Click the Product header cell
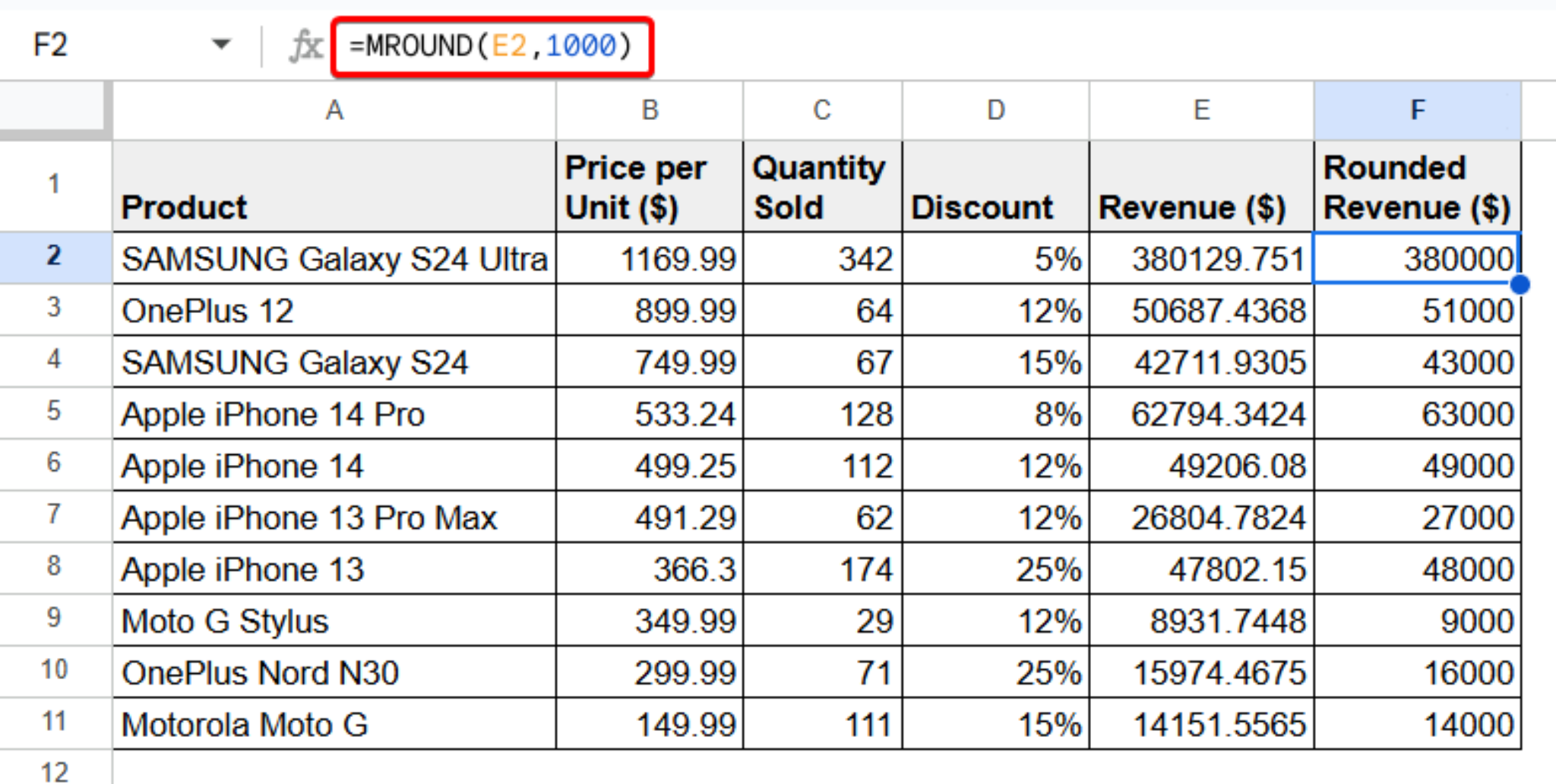Image resolution: width=1556 pixels, height=784 pixels. coord(334,186)
